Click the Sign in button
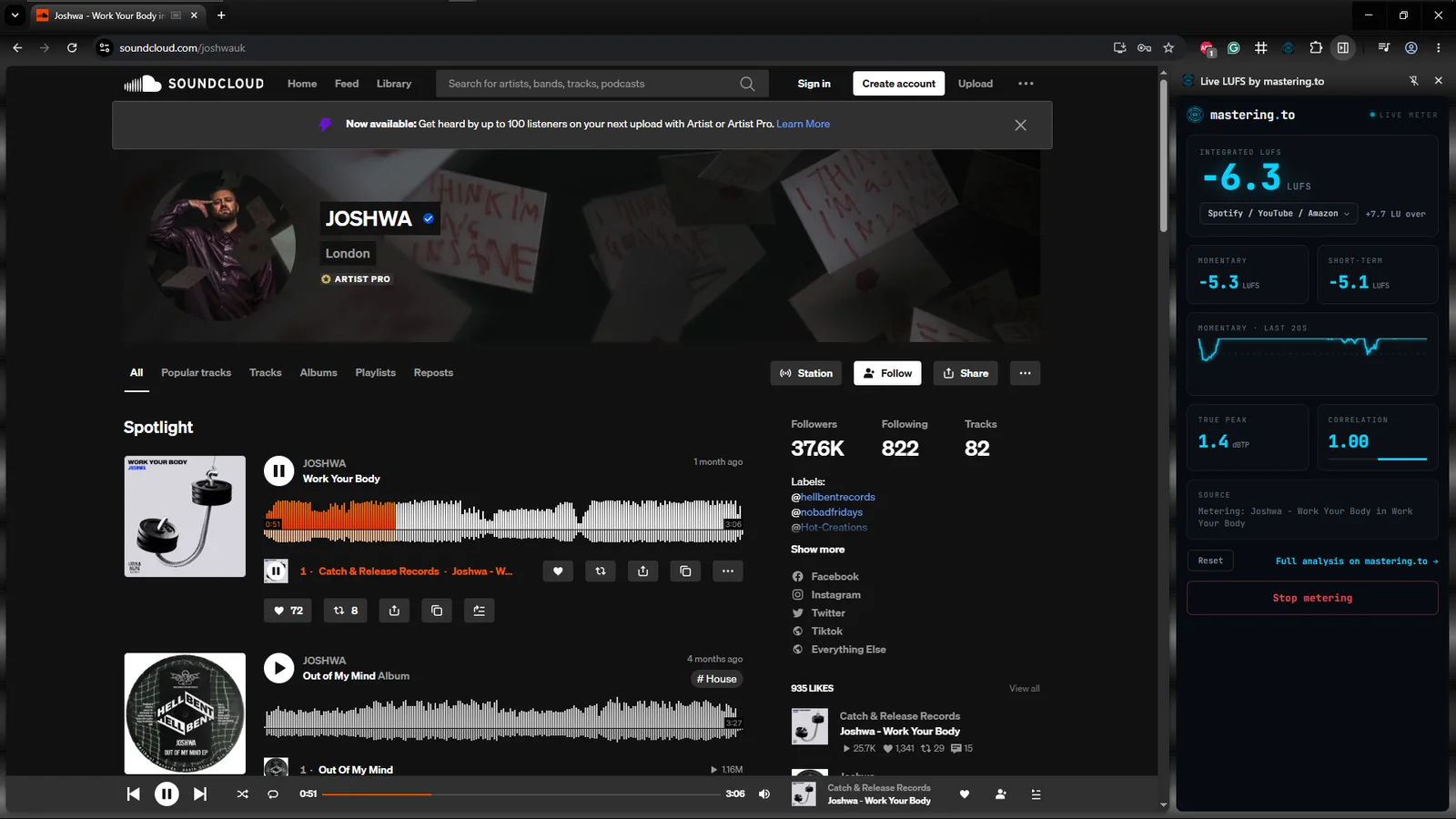The height and width of the screenshot is (819, 1456). tap(814, 84)
